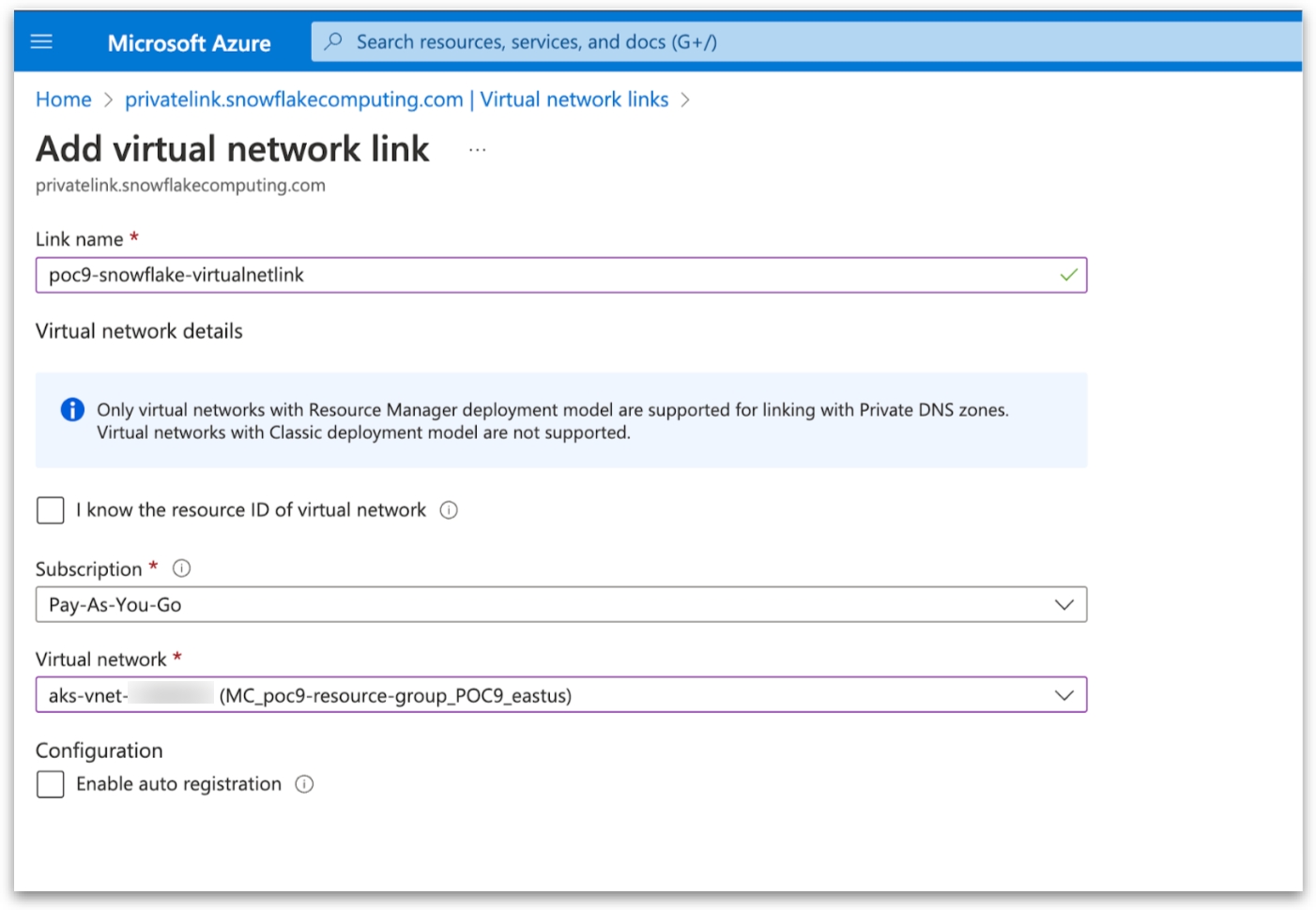Image resolution: width=1316 pixels, height=910 pixels.
Task: Click the Microsoft Azure logo text
Action: tap(189, 43)
